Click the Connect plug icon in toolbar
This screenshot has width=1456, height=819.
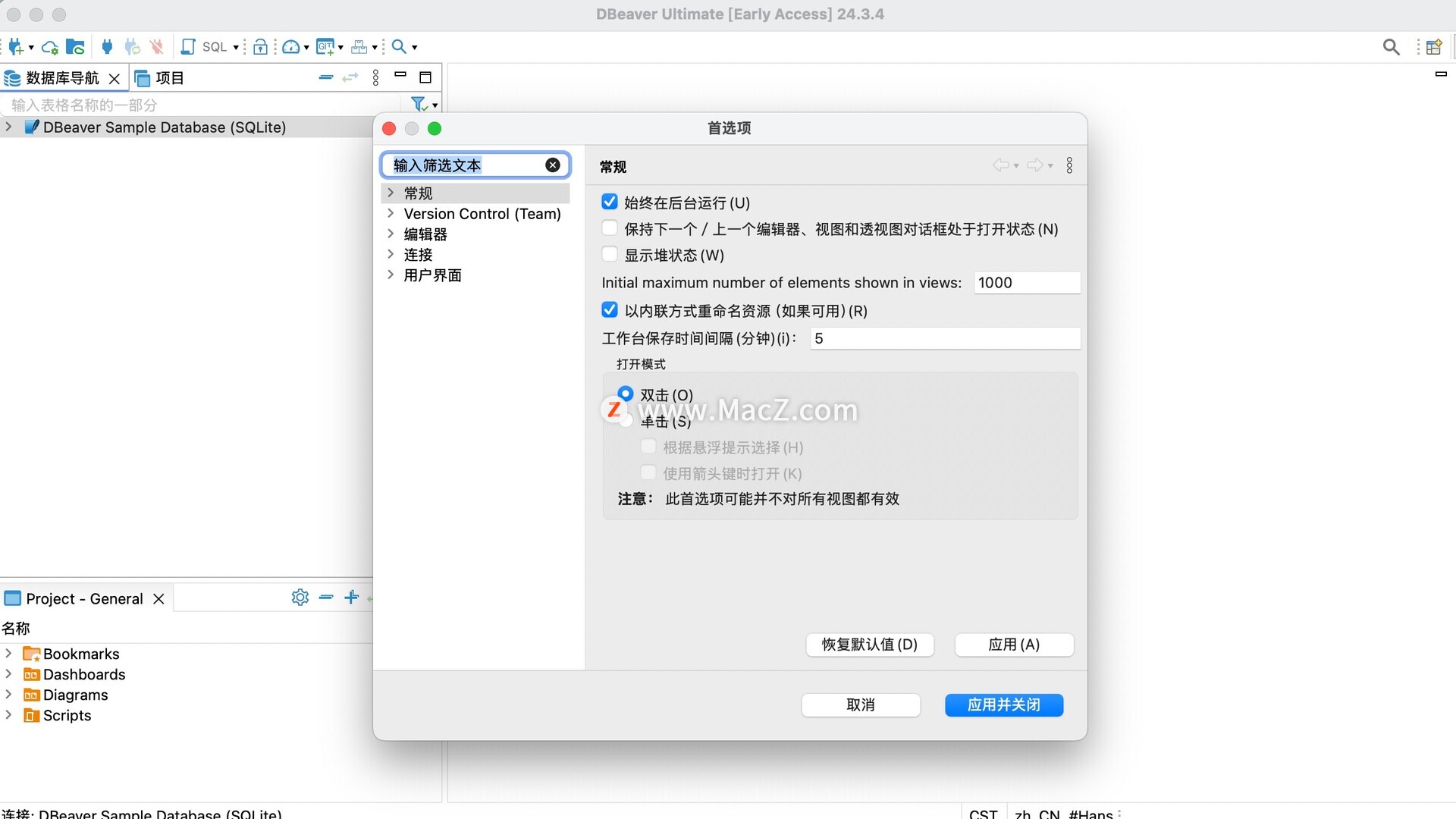107,47
